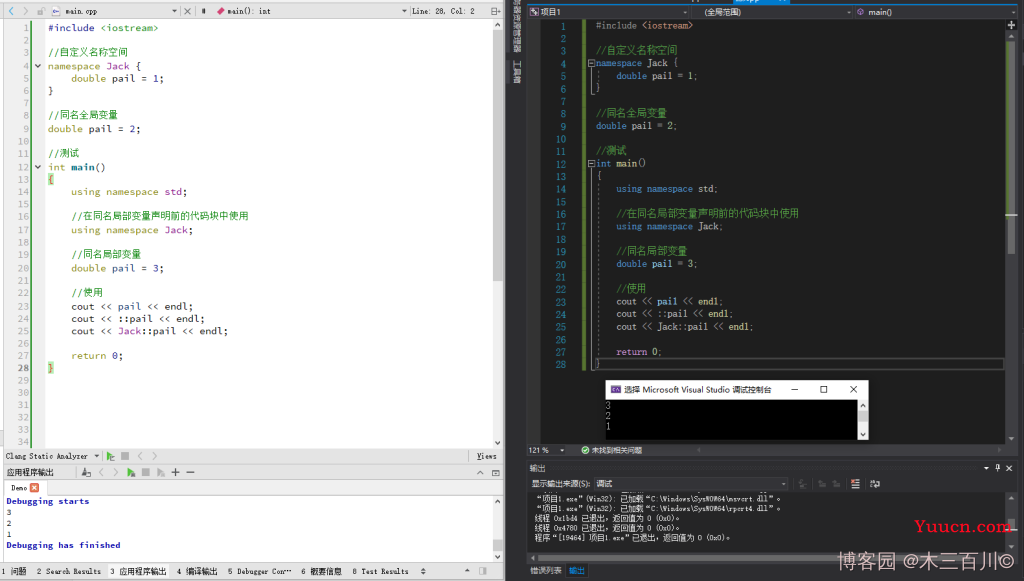The width and height of the screenshot is (1024, 581).
Task: Open the 4 编译输出 pane
Action: coord(197,571)
